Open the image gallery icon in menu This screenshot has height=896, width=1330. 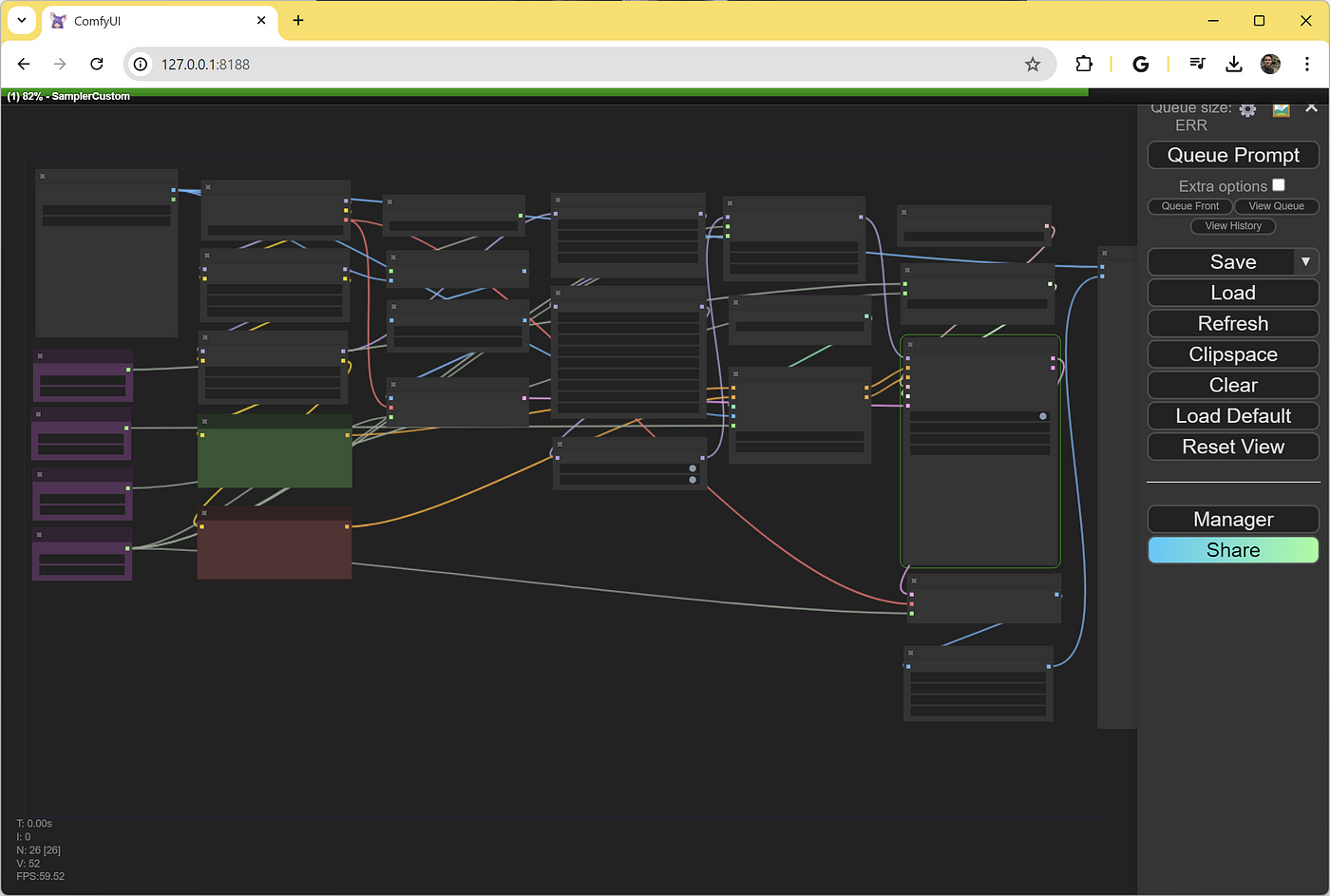coord(1281,109)
